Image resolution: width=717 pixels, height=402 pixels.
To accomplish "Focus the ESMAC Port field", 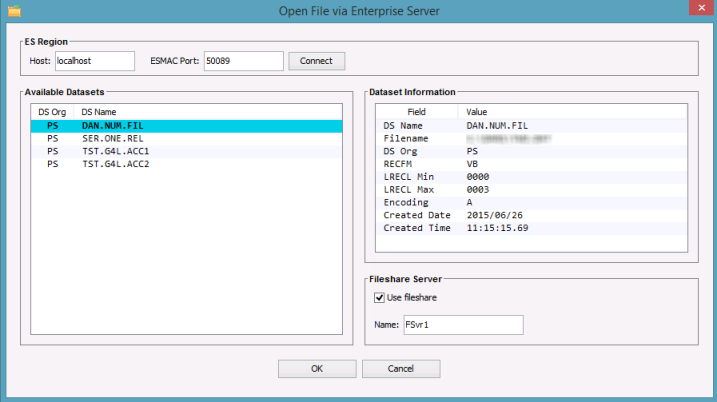I will [242, 61].
